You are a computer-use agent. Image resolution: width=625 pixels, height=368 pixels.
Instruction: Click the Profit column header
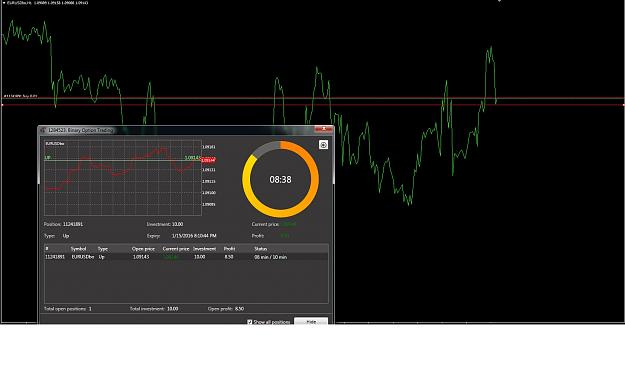229,249
